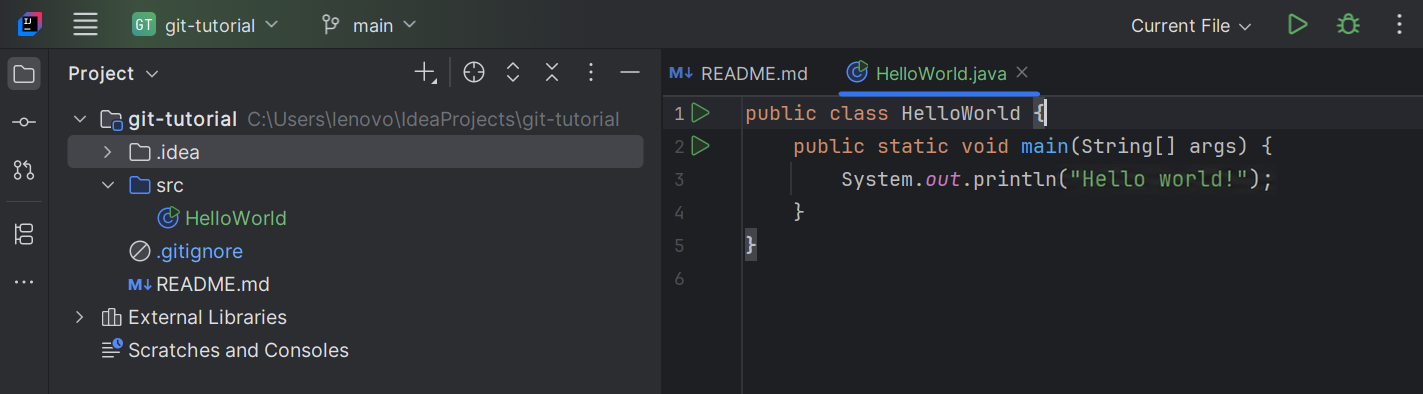The height and width of the screenshot is (394, 1423).
Task: Click the run gutter icon on line 1
Action: pyautogui.click(x=700, y=113)
